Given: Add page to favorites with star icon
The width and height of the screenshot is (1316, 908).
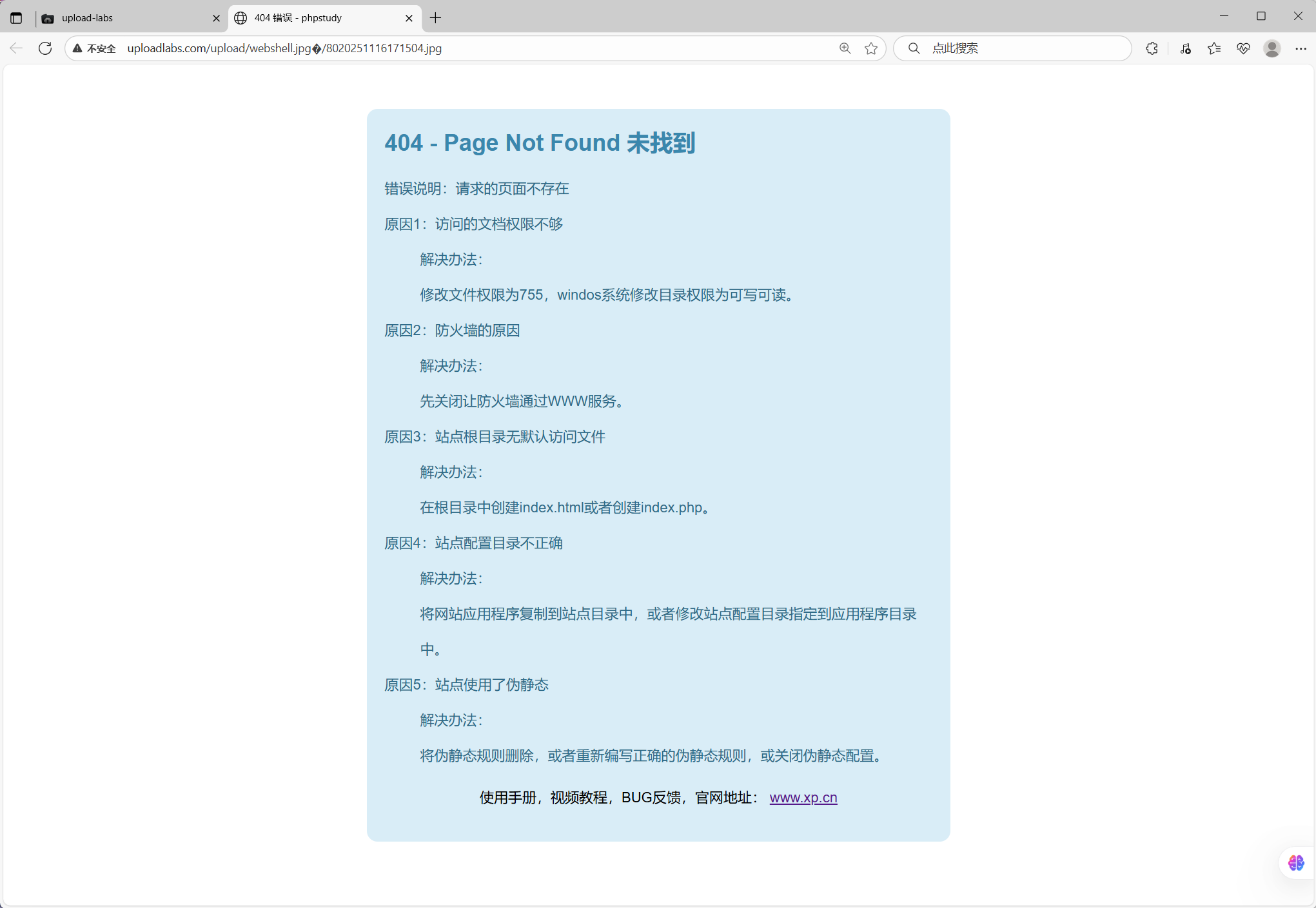Looking at the screenshot, I should click(x=871, y=48).
